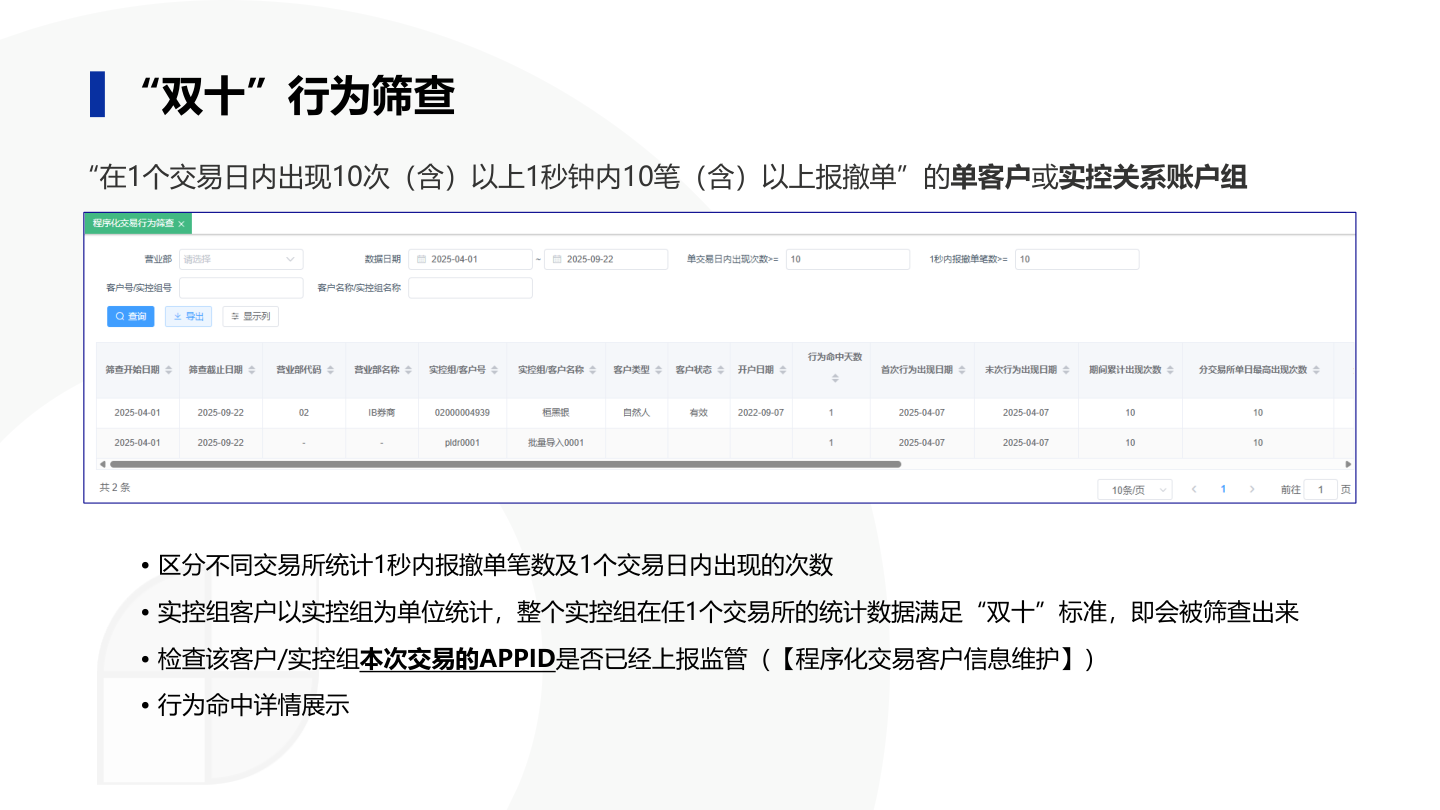Go to next page arrow in pagination
This screenshot has width=1440, height=810.
(1252, 489)
